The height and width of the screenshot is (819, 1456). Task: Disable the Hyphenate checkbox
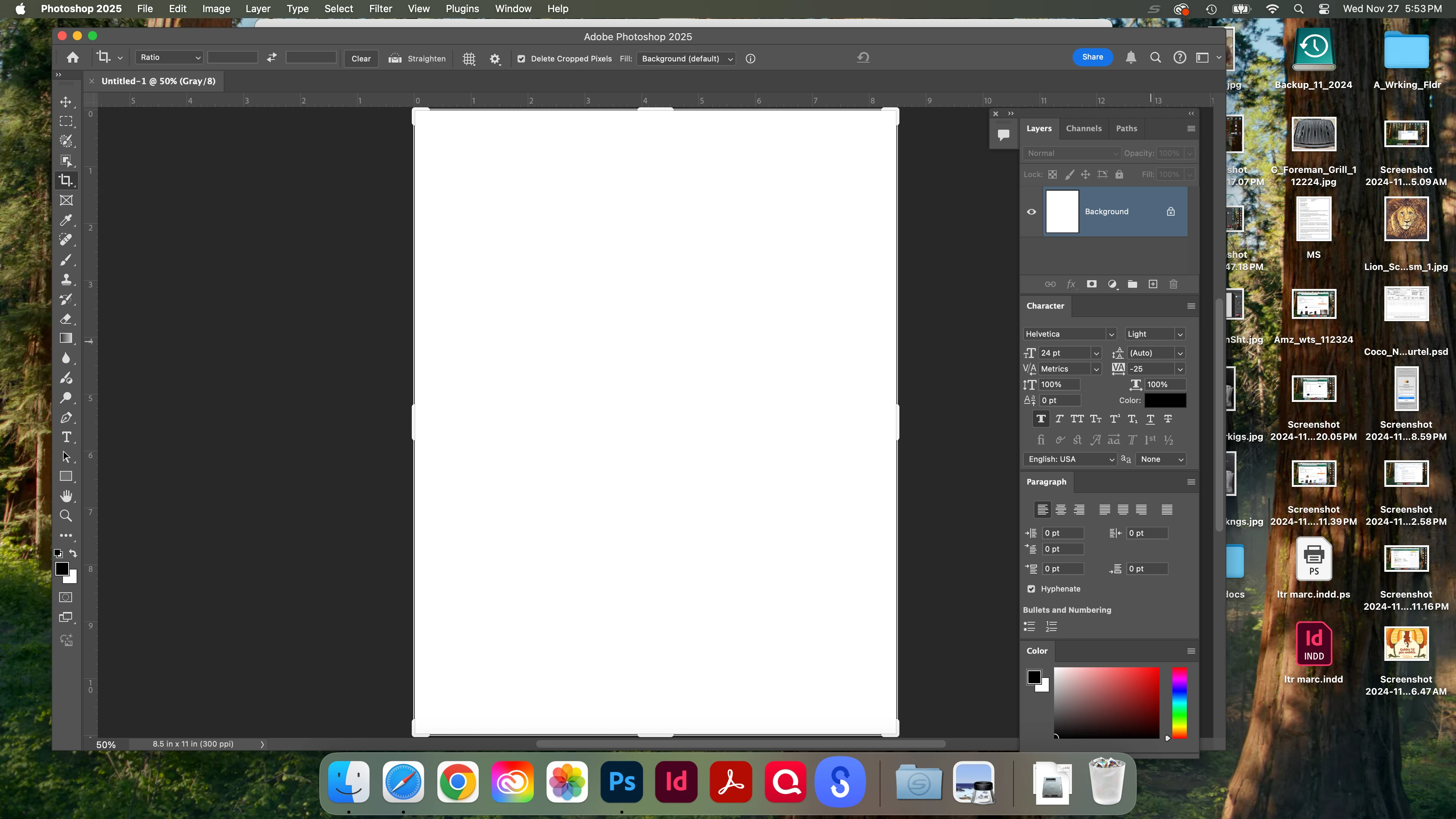[x=1031, y=589]
